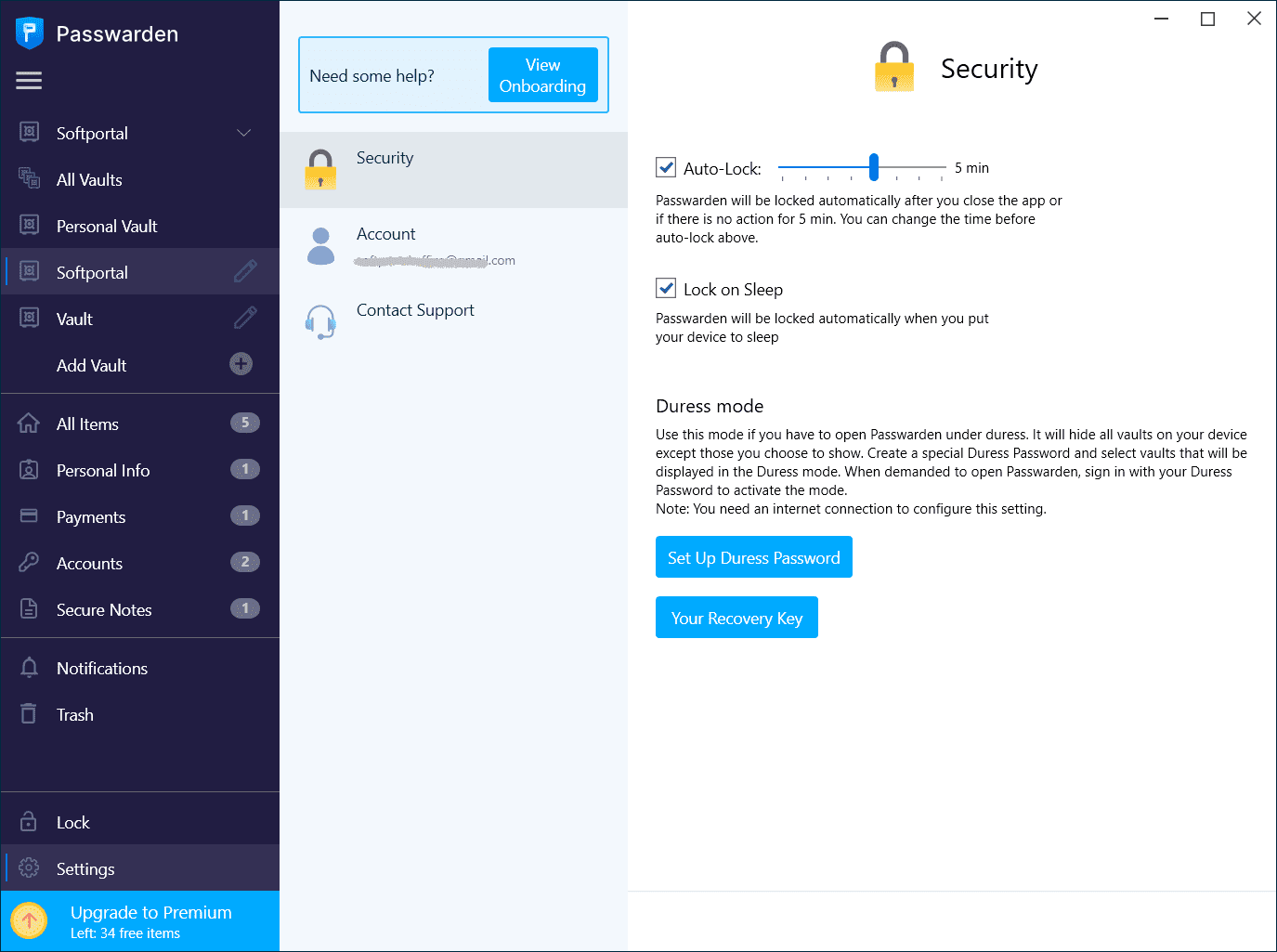This screenshot has width=1277, height=952.
Task: Click the Lock label in sidebar
Action: click(73, 823)
